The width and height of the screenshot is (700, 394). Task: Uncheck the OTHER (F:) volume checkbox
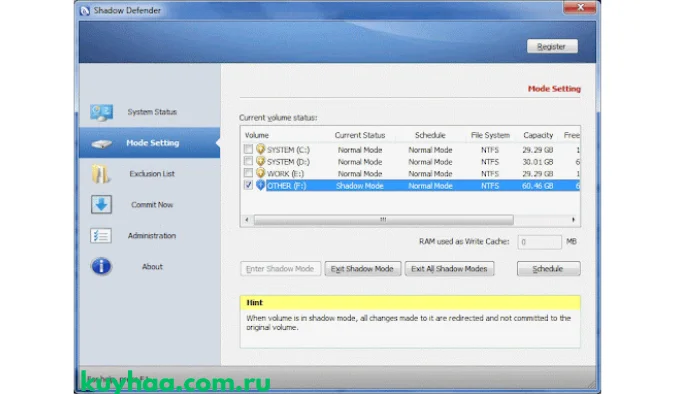[248, 185]
